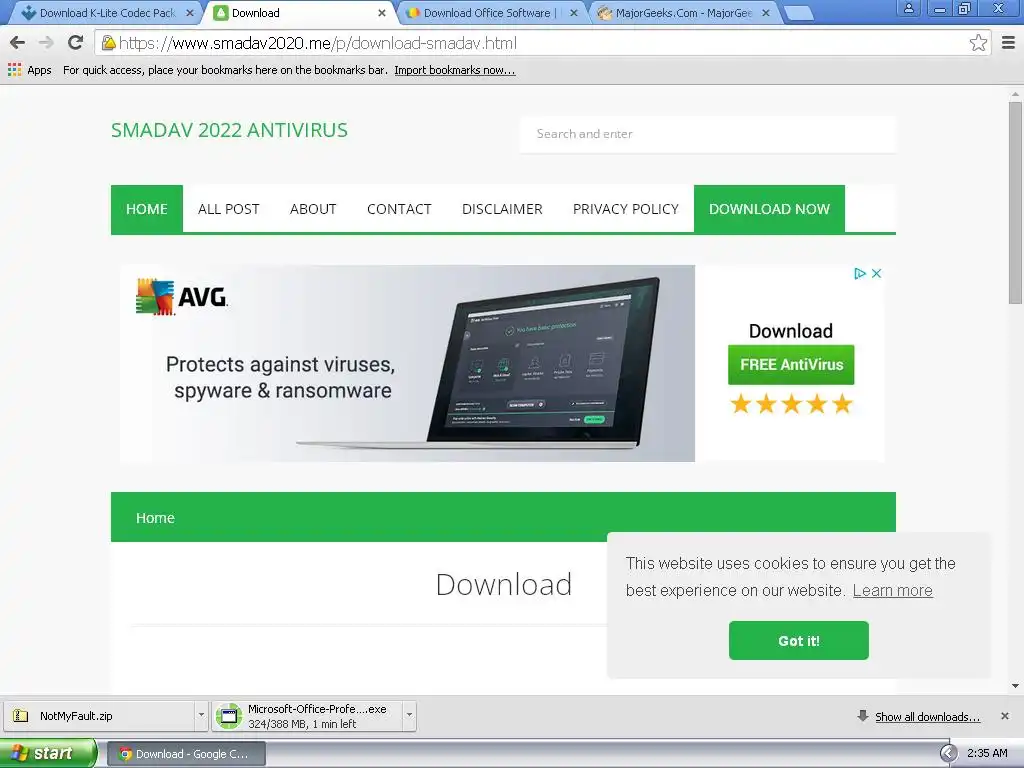Close the MajorGeeks.Com tab

[x=766, y=13]
